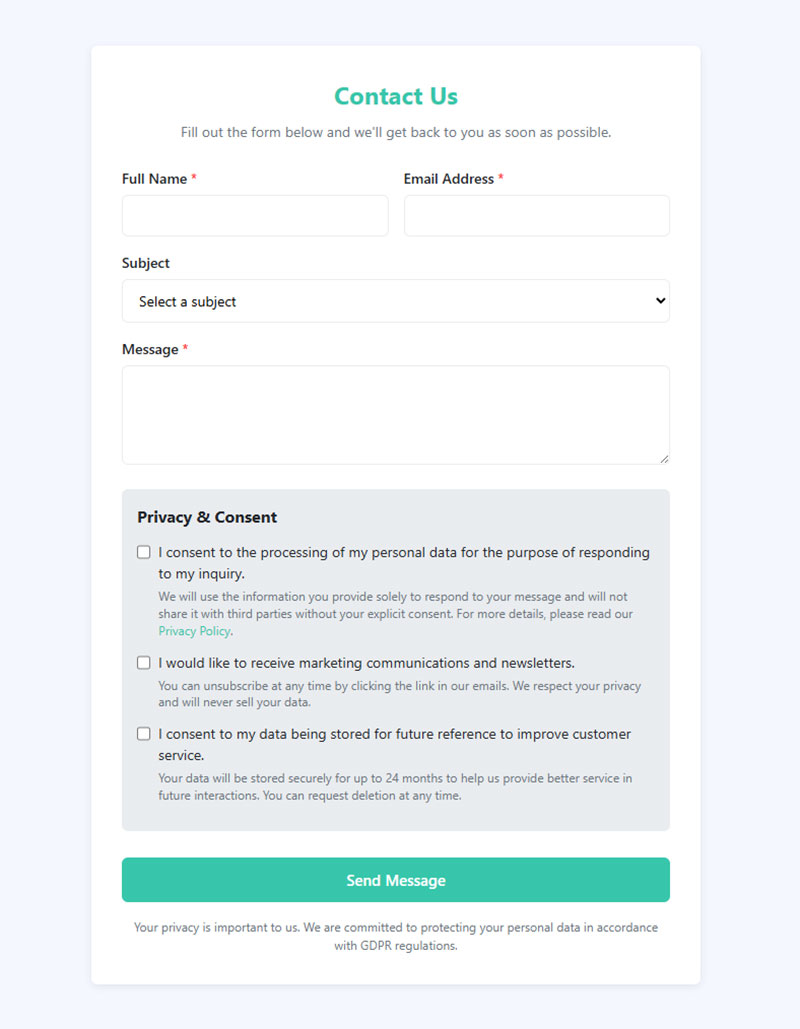Check the data processing consent checkbox

pyautogui.click(x=144, y=551)
